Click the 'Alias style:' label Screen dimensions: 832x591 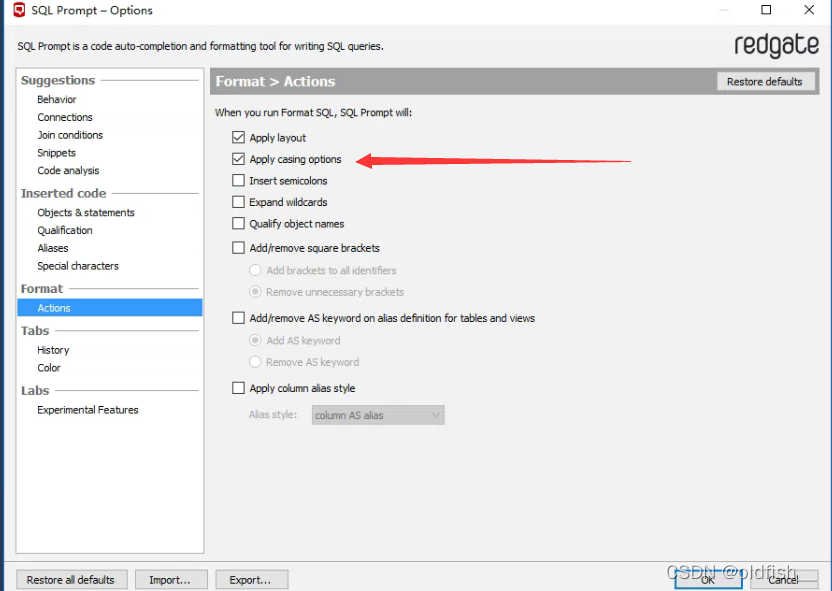(x=273, y=414)
